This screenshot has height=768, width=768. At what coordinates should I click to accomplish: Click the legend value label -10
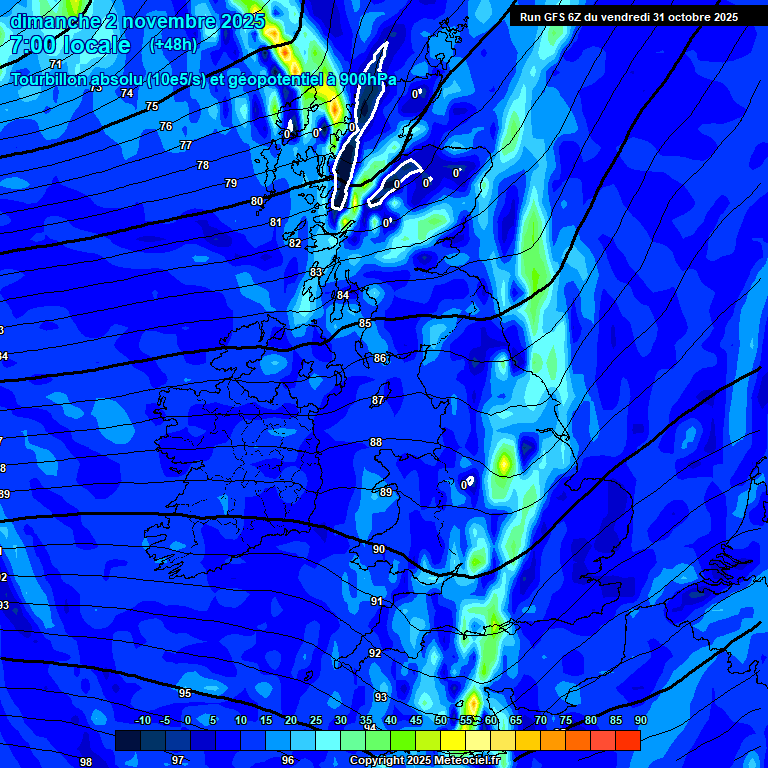[x=142, y=720]
